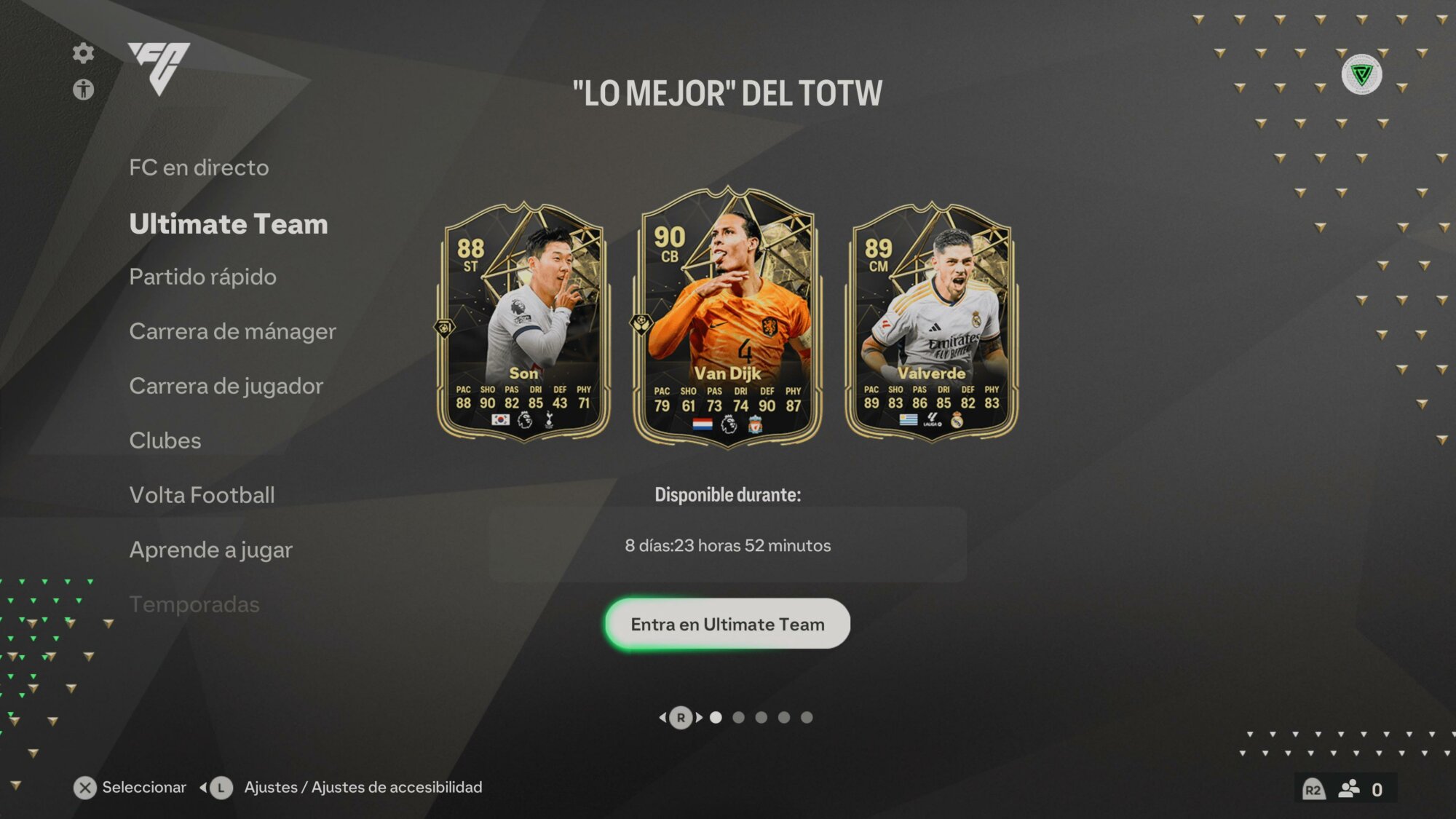Select the first carousel page dot
1456x819 pixels.
coord(716,717)
